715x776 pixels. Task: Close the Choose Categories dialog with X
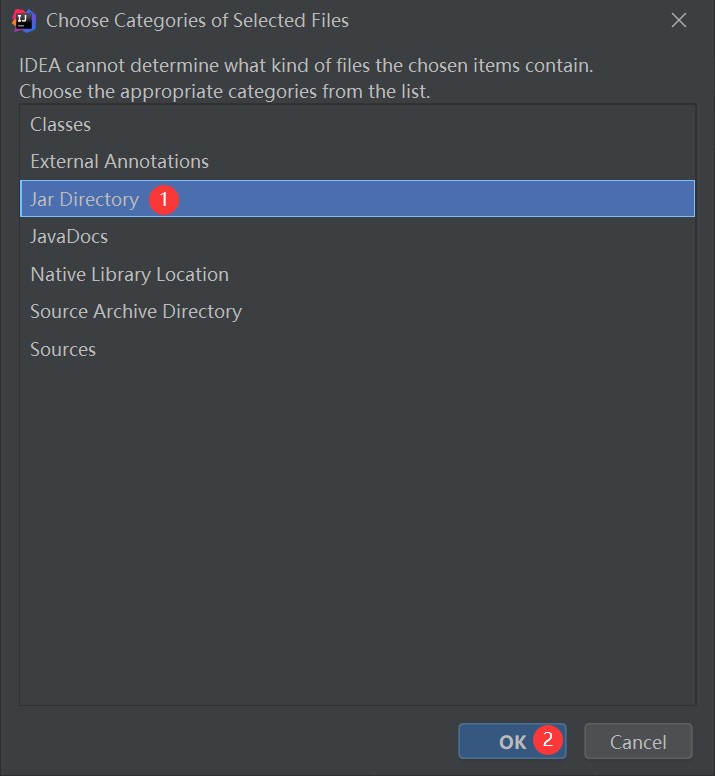point(678,20)
